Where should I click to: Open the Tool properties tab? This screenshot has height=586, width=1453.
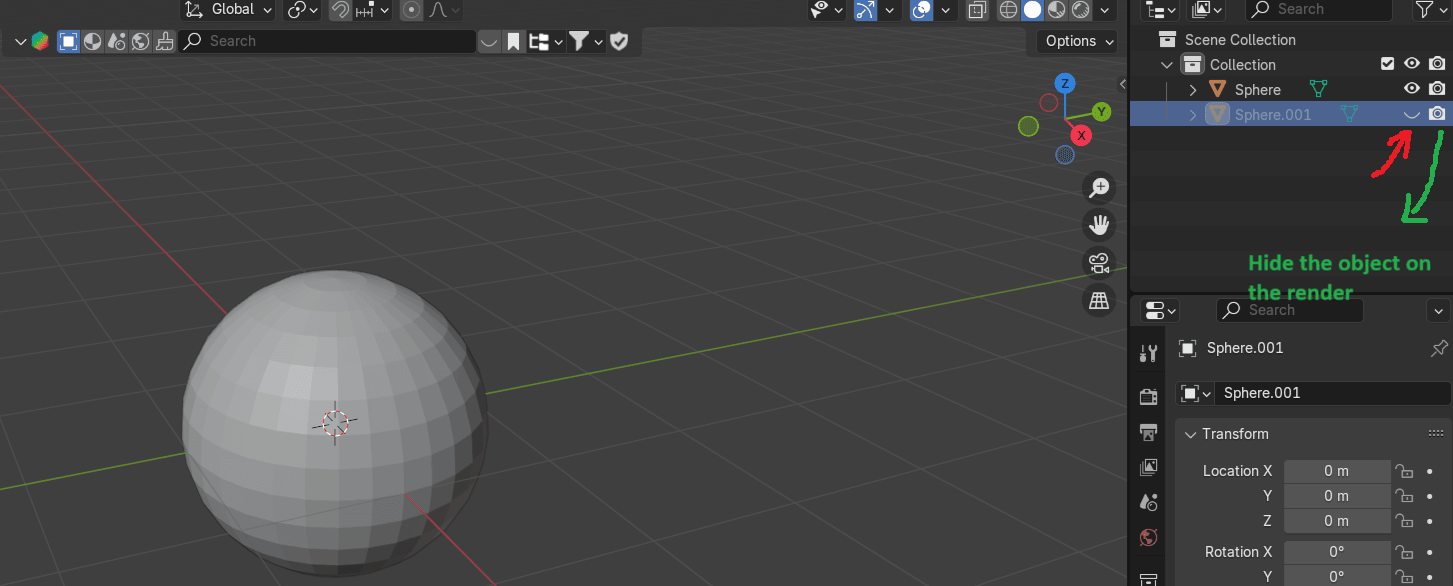(x=1149, y=353)
